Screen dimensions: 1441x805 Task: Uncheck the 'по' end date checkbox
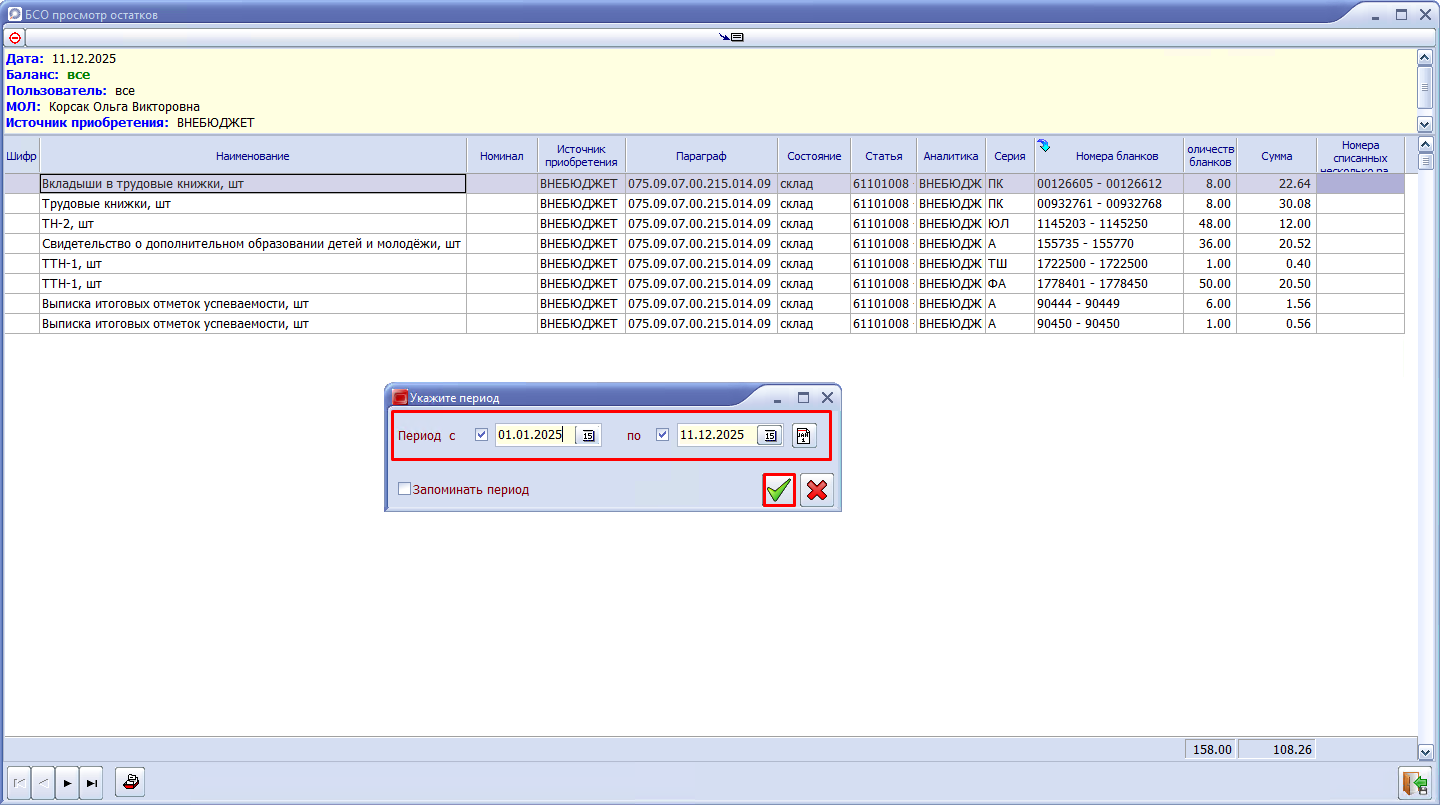point(662,435)
